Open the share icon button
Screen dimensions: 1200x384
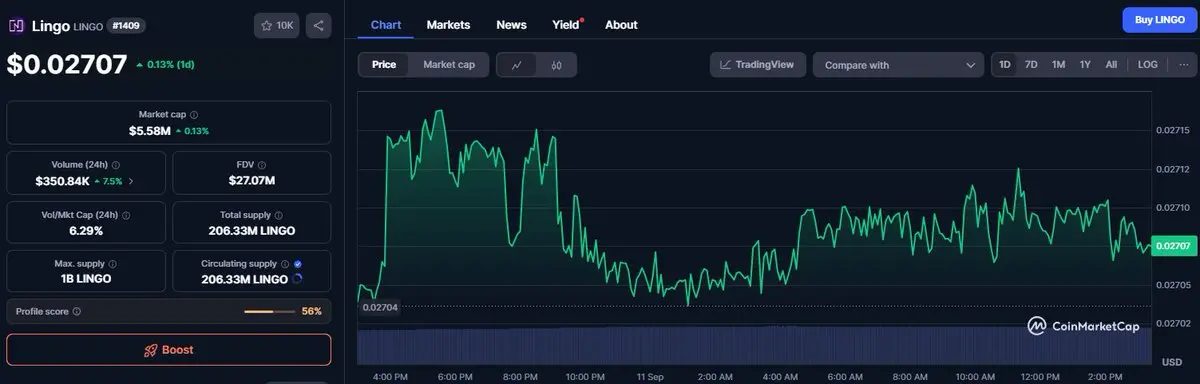coord(318,25)
